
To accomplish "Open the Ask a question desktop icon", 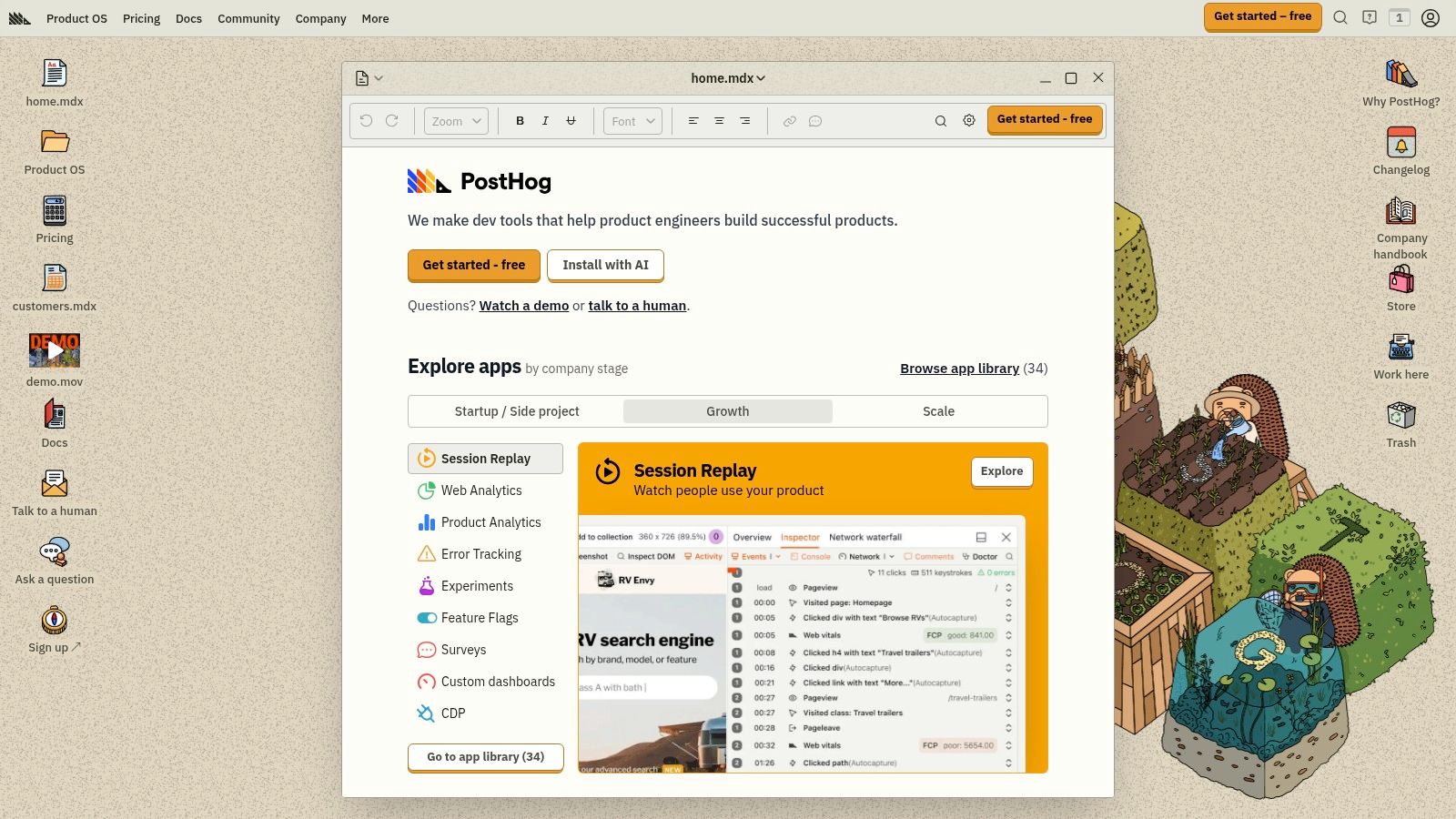I will (55, 561).
